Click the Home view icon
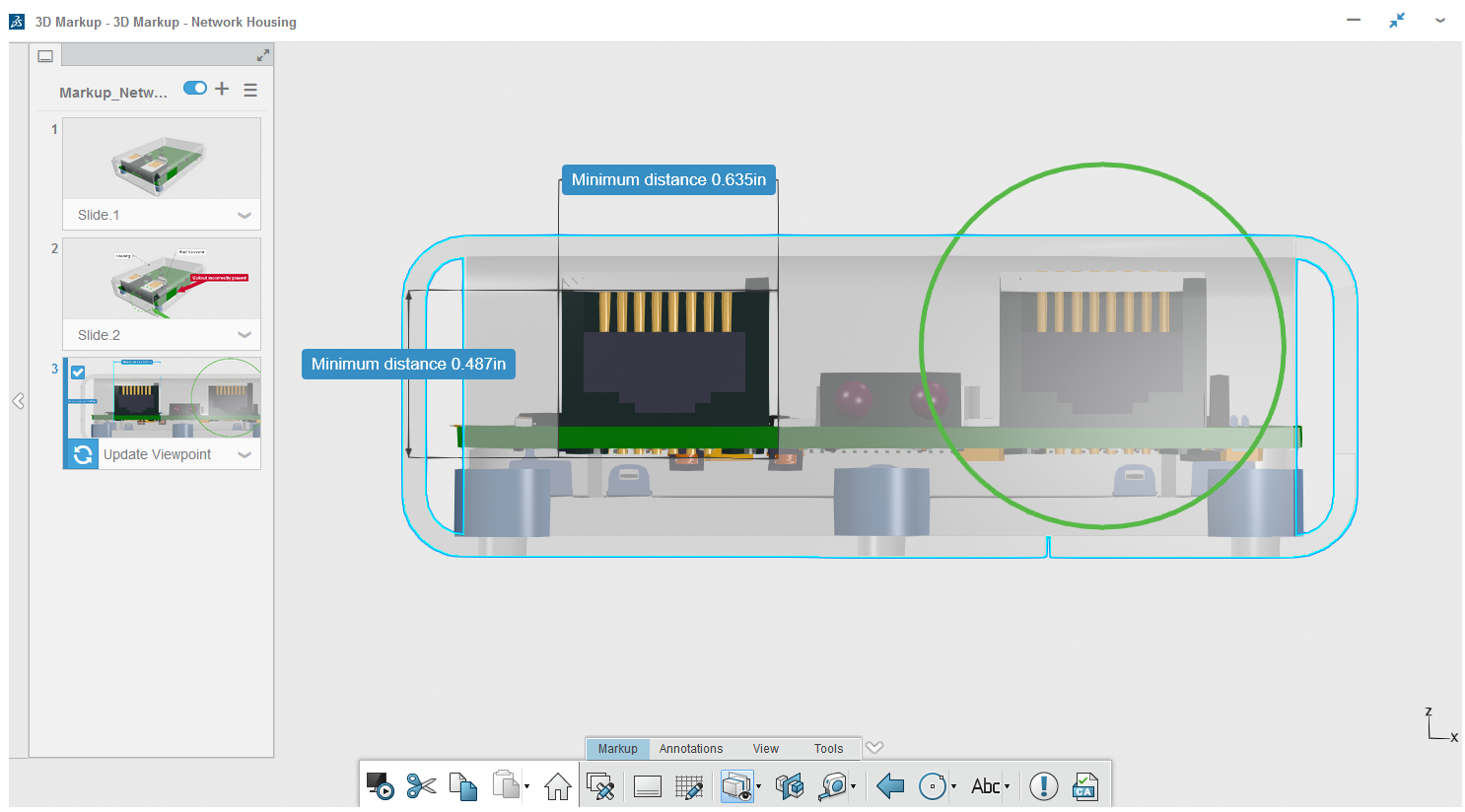 click(x=557, y=785)
